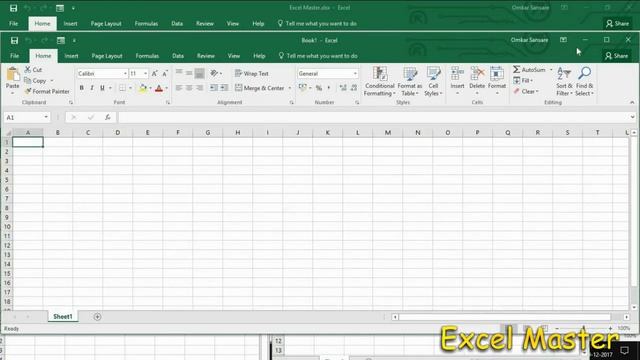The image size is (640, 360).
Task: Click the Borders icon
Action: click(x=122, y=88)
